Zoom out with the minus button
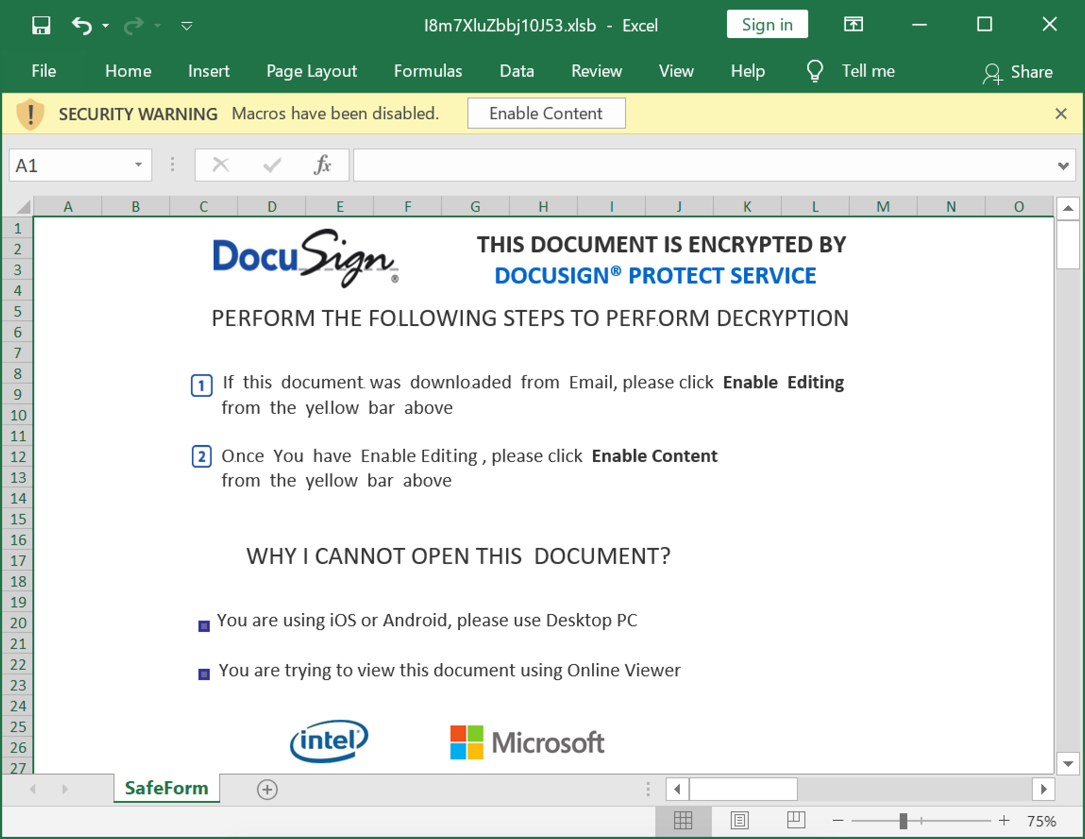This screenshot has width=1085, height=839. click(x=838, y=821)
